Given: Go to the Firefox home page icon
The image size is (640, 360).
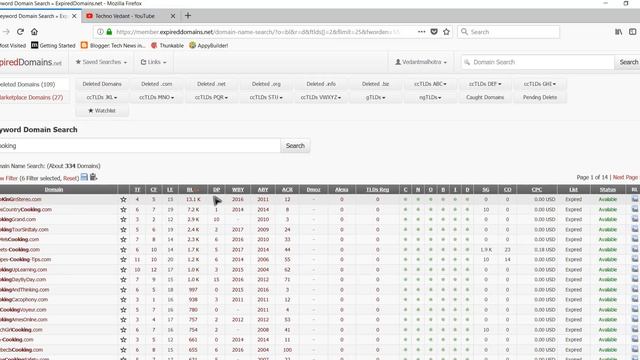Looking at the screenshot, I should [x=34, y=32].
